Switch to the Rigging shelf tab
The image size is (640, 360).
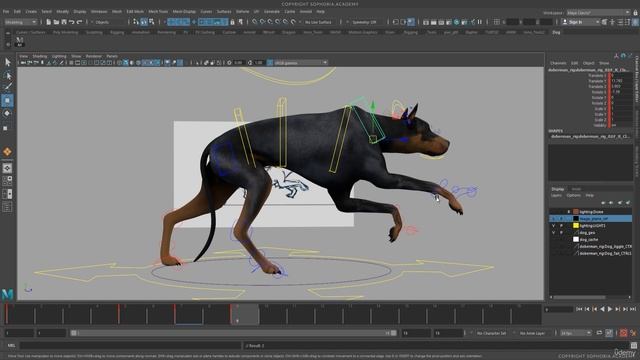[x=117, y=32]
